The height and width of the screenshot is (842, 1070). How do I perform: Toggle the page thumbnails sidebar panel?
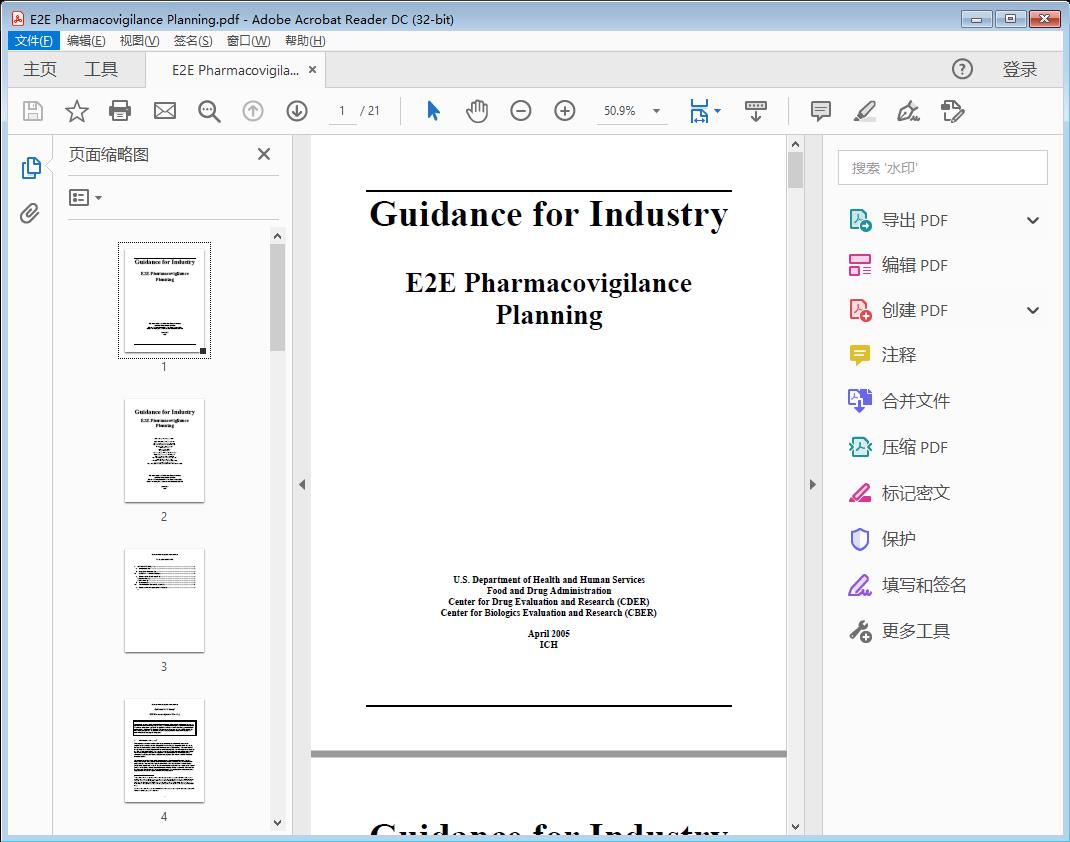[x=30, y=167]
